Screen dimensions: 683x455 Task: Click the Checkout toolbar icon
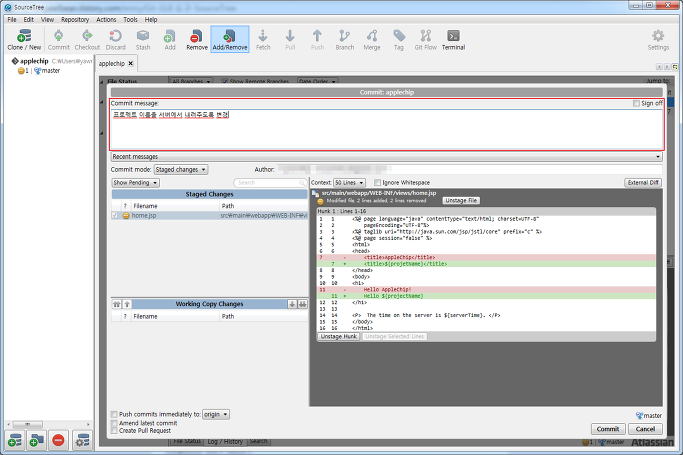[87, 40]
